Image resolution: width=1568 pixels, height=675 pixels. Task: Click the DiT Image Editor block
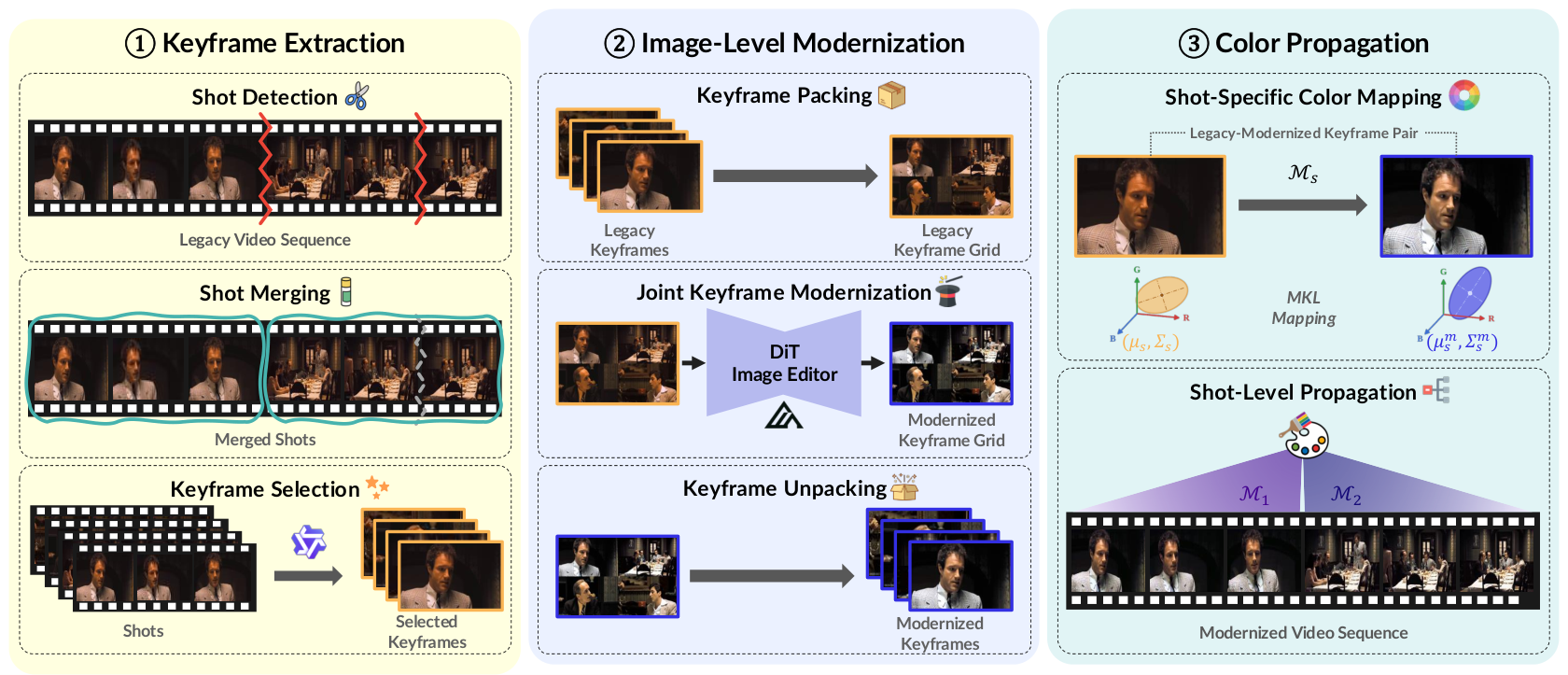(784, 363)
